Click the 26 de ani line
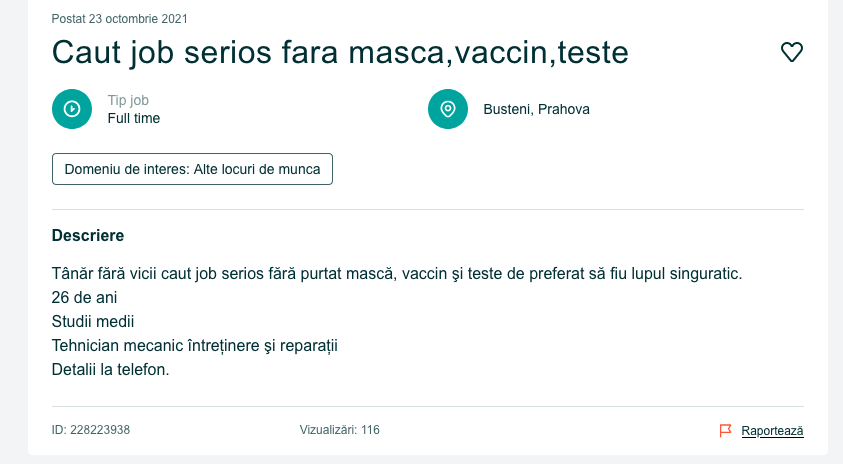The width and height of the screenshot is (843, 464). 84,297
